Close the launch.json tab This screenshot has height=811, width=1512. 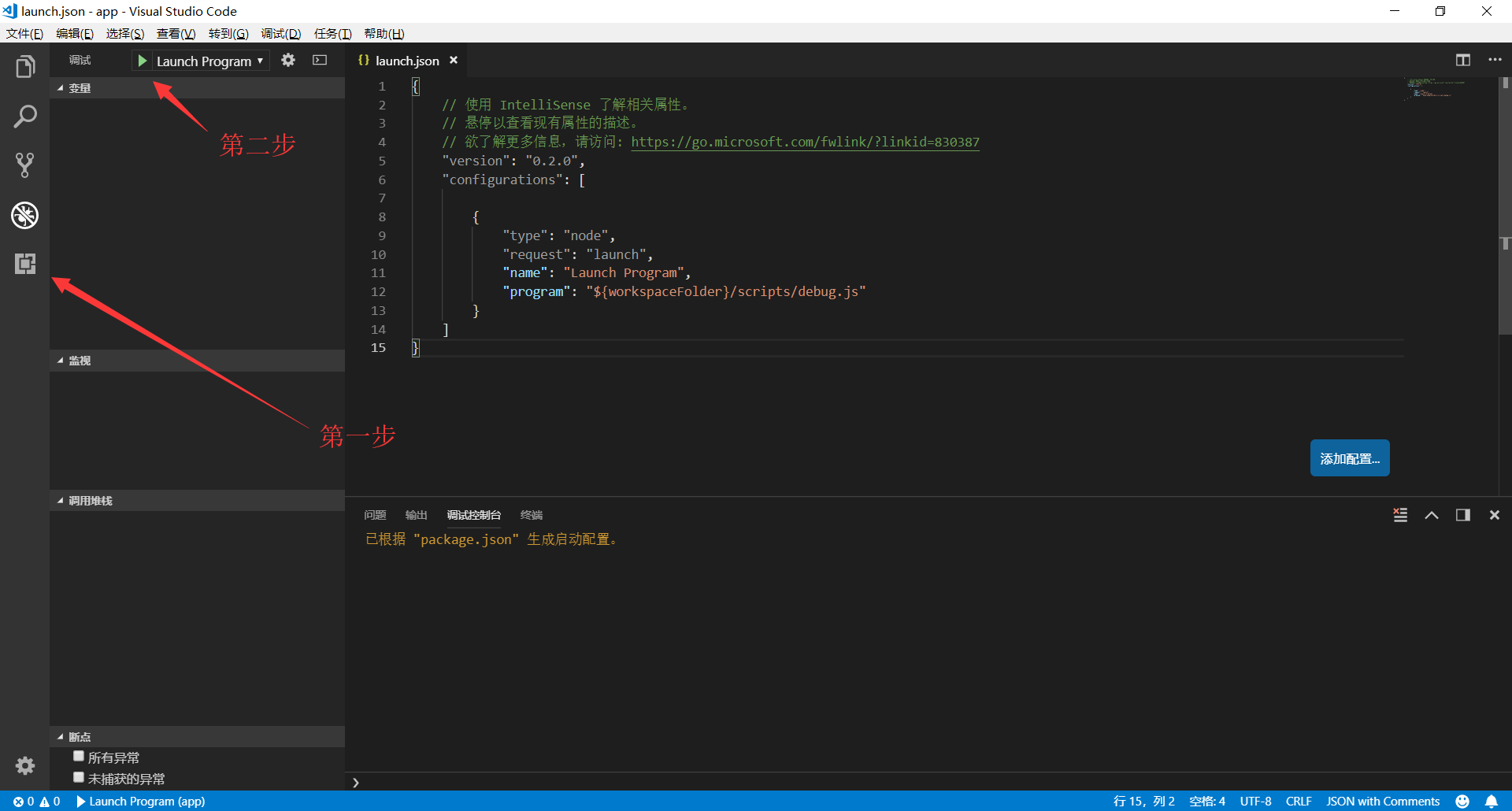(454, 60)
